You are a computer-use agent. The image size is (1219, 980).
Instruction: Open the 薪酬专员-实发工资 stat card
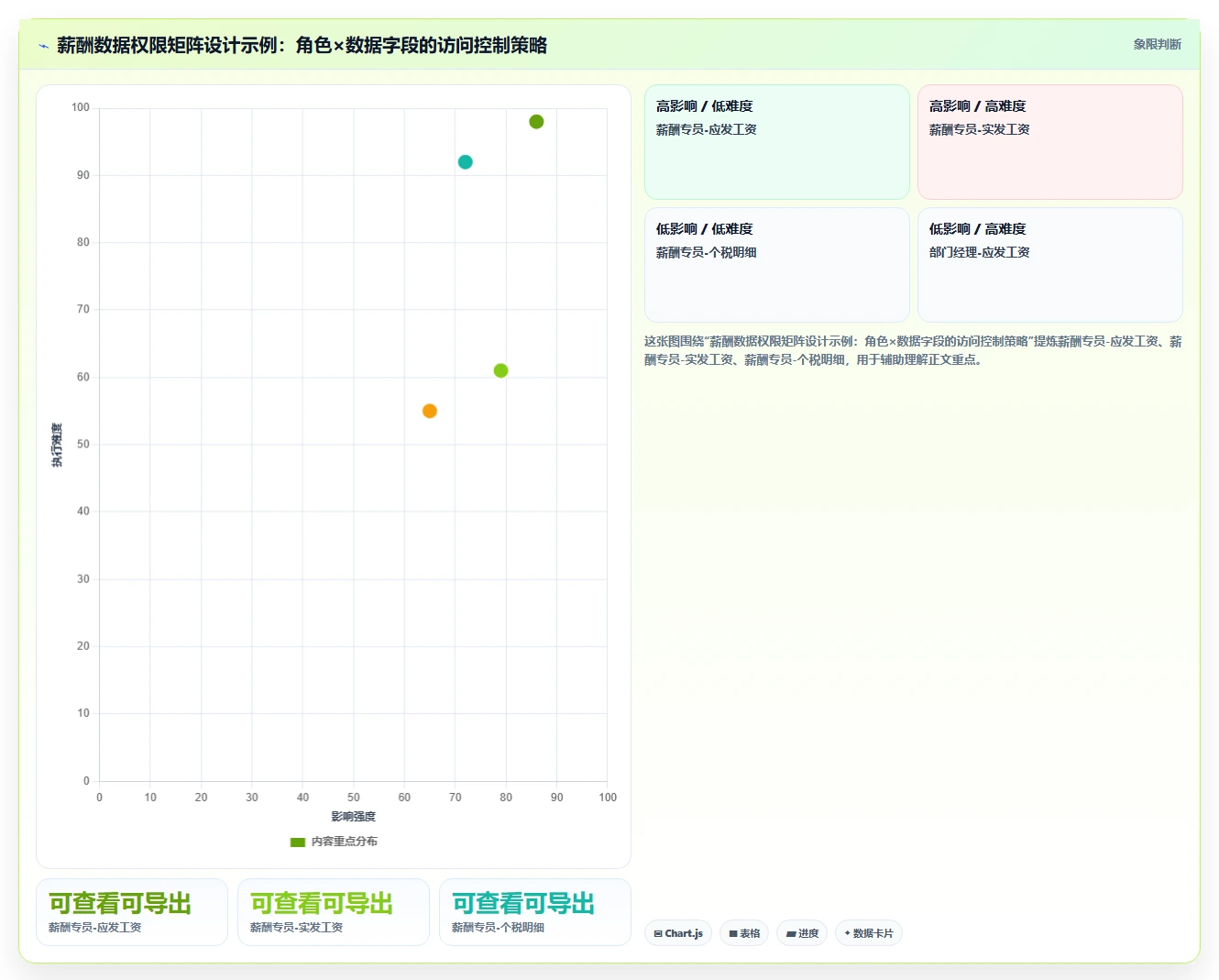pyautogui.click(x=334, y=912)
